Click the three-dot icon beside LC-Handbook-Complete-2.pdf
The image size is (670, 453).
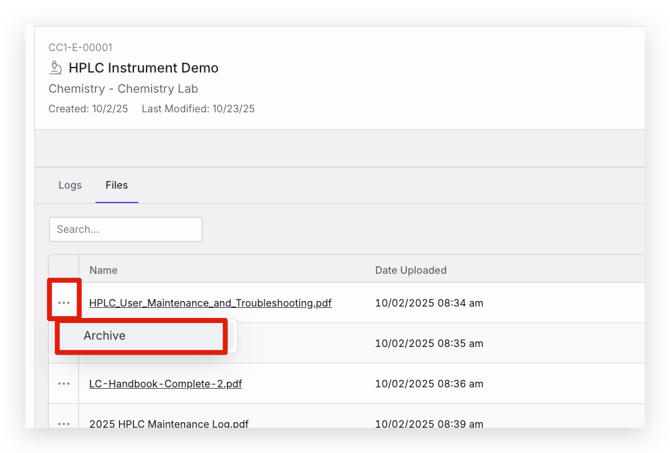[64, 383]
